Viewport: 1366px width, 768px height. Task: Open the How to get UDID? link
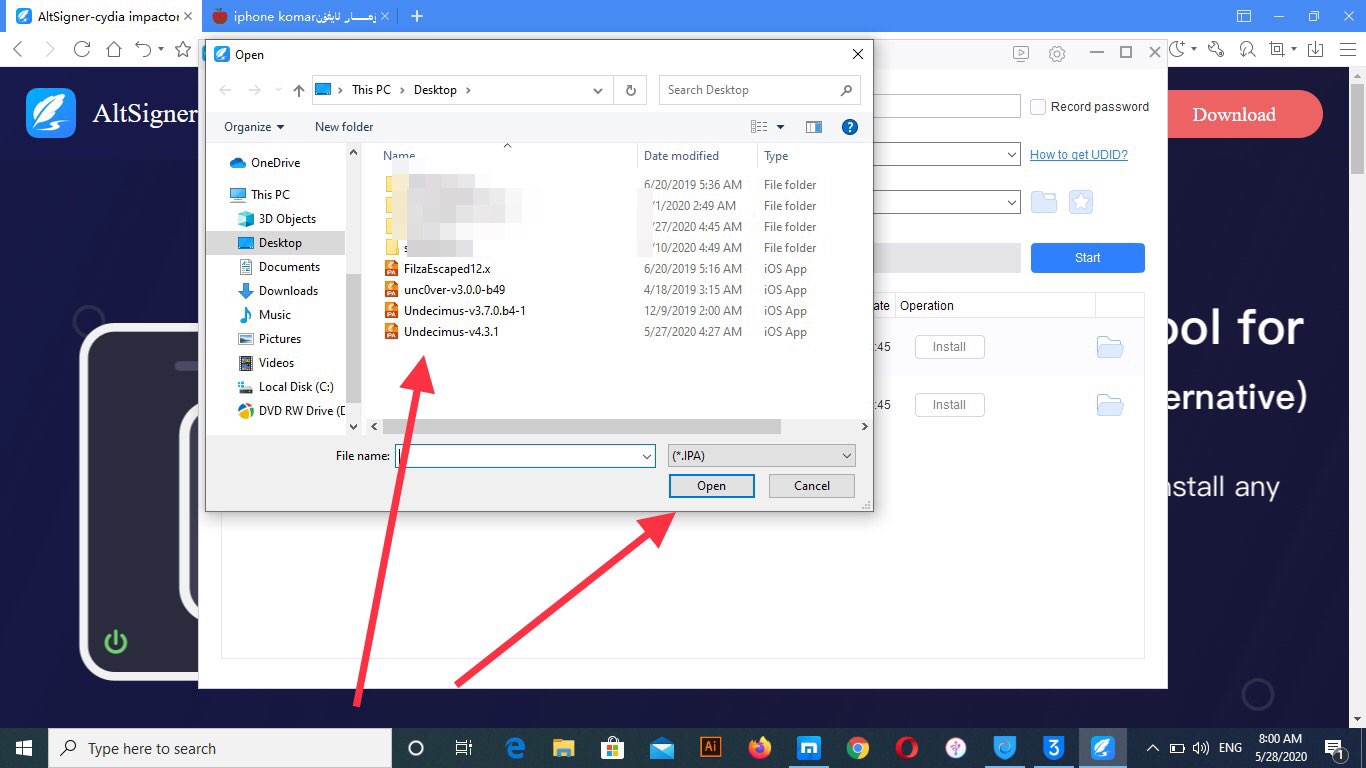[1079, 155]
